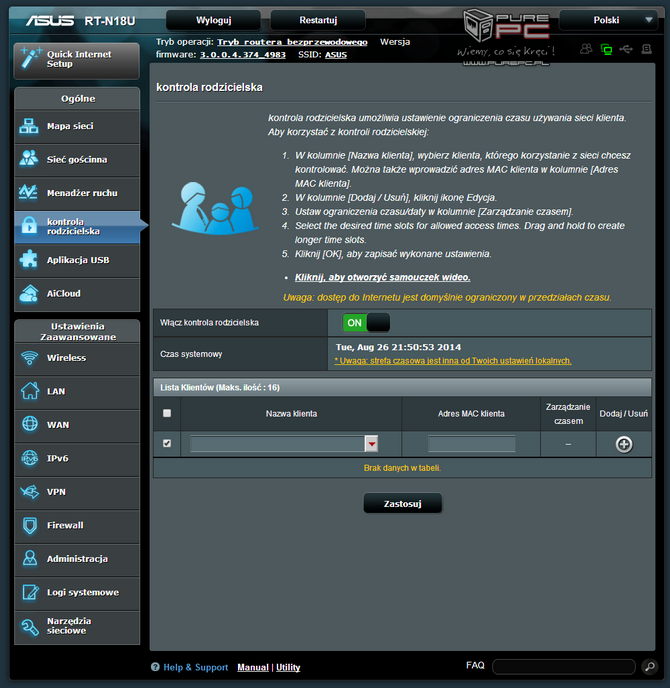Click the Quick Internet Setup wand icon
Screen dimensions: 670x688
click(30, 58)
